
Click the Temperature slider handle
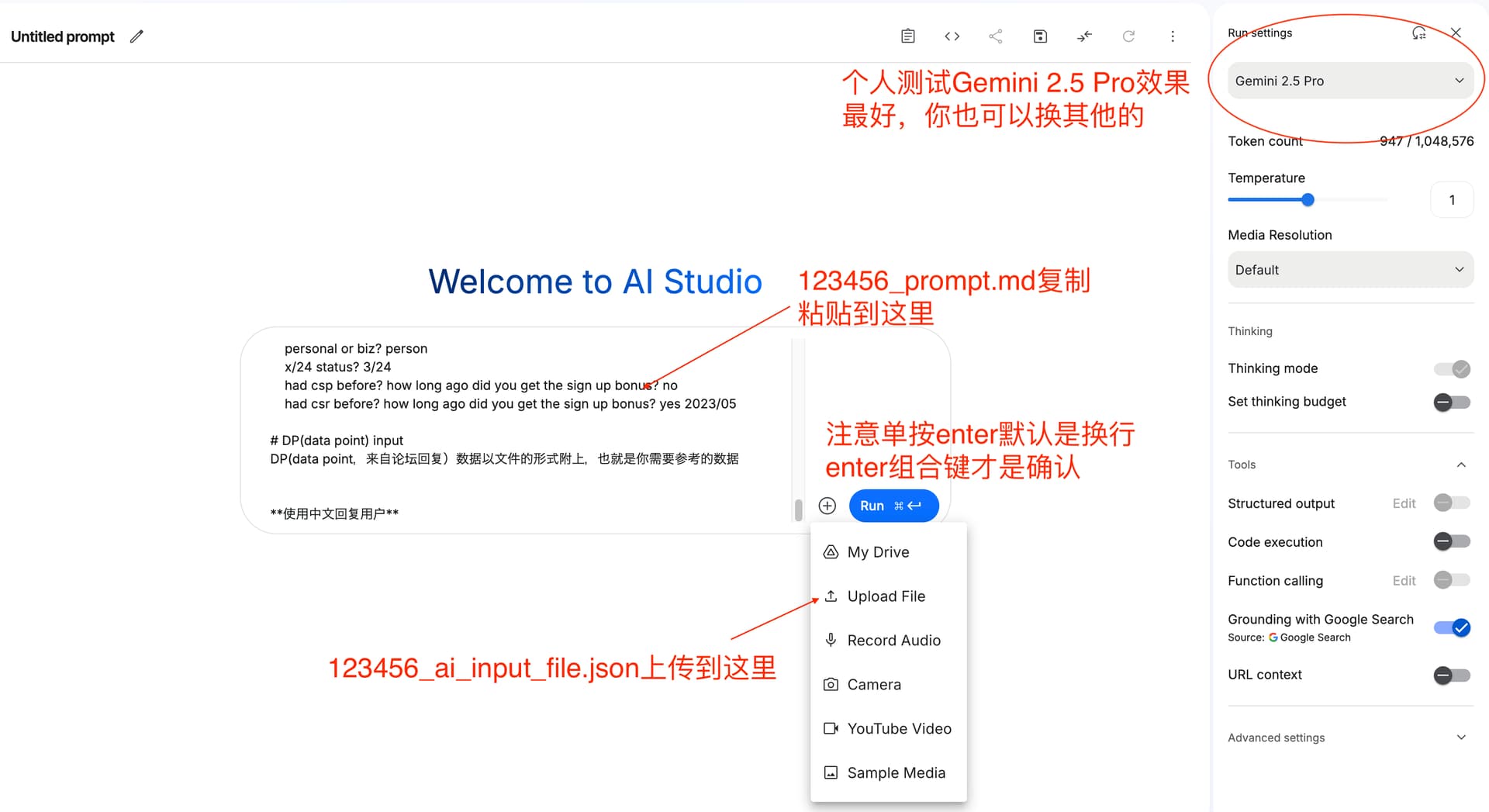click(x=1308, y=200)
